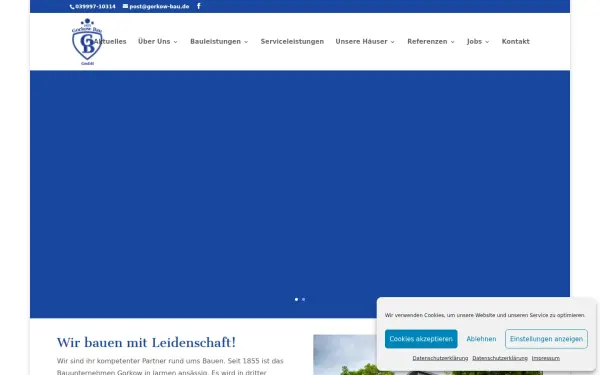The image size is (600, 375).
Task: Click paragraph starting Wir sind ihr kompetenter Partner
Action: (x=170, y=366)
